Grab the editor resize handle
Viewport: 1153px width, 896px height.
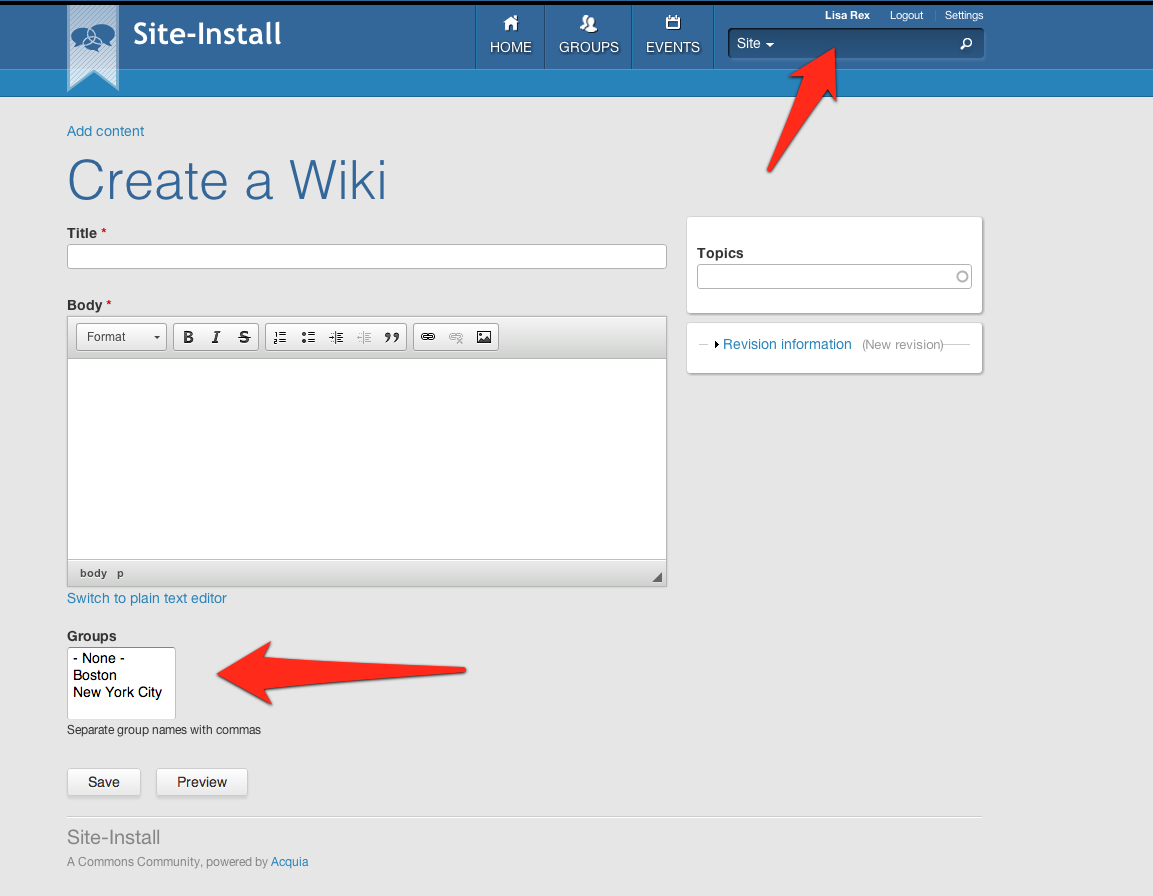tap(657, 577)
